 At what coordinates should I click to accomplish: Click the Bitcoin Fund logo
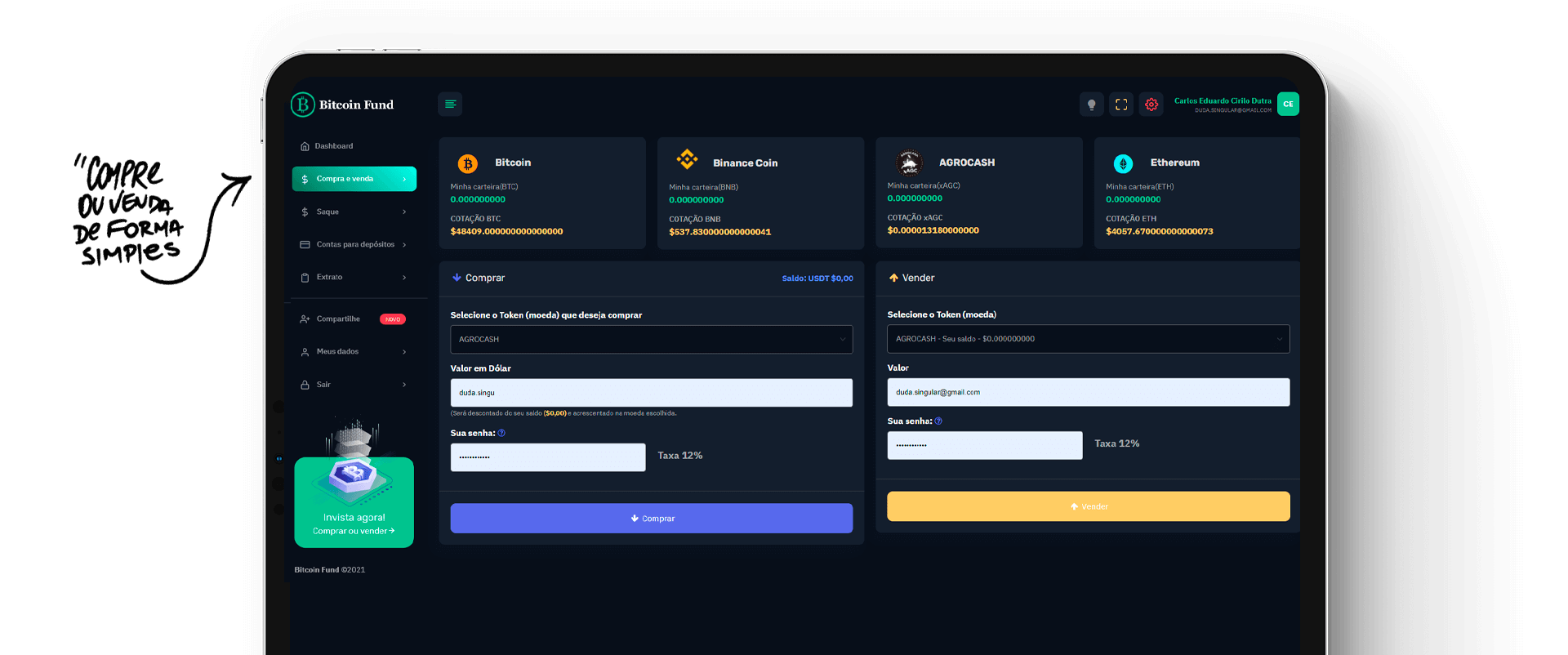click(x=343, y=105)
